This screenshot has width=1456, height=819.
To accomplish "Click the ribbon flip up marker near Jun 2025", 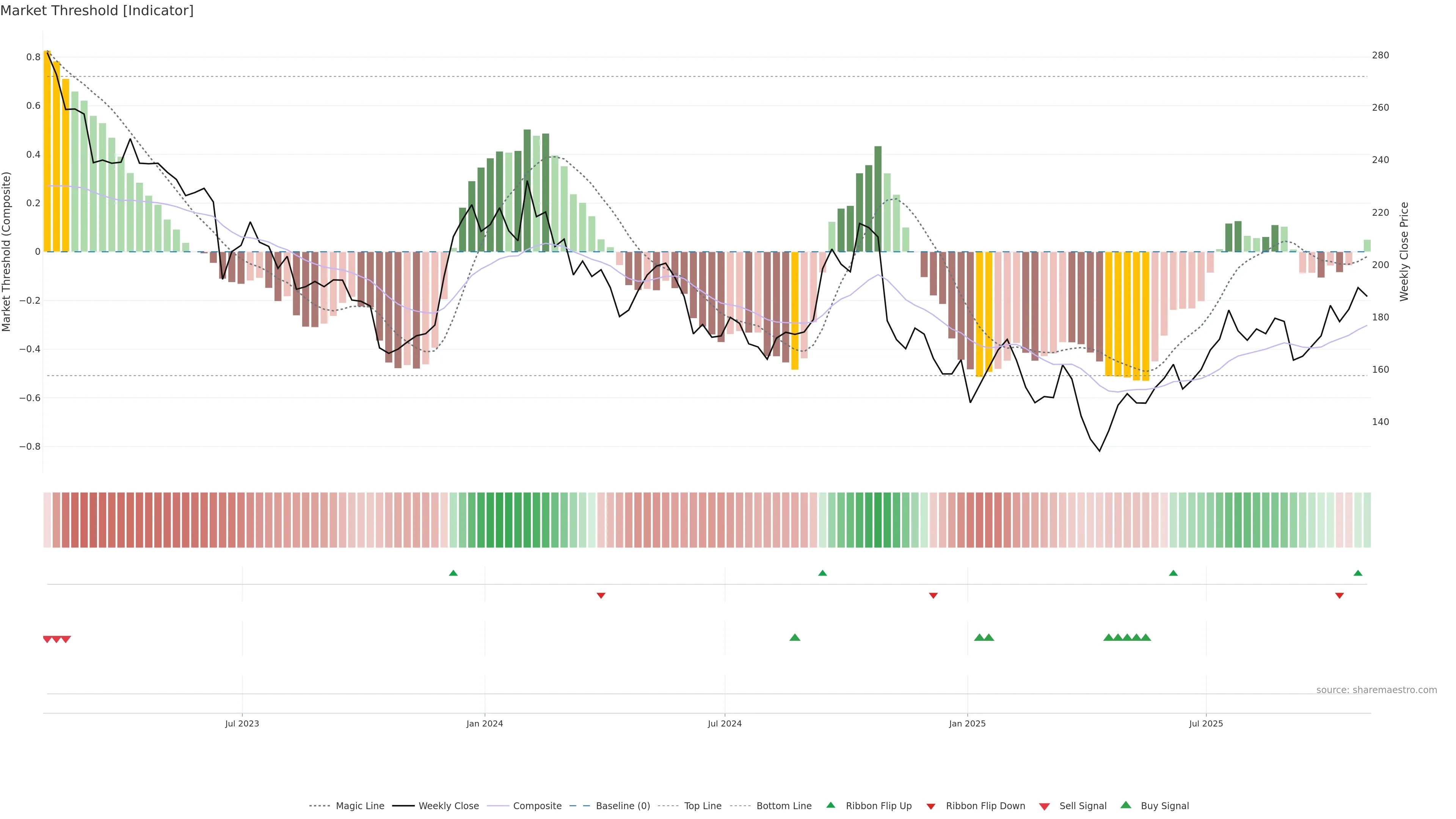I will (x=1174, y=573).
